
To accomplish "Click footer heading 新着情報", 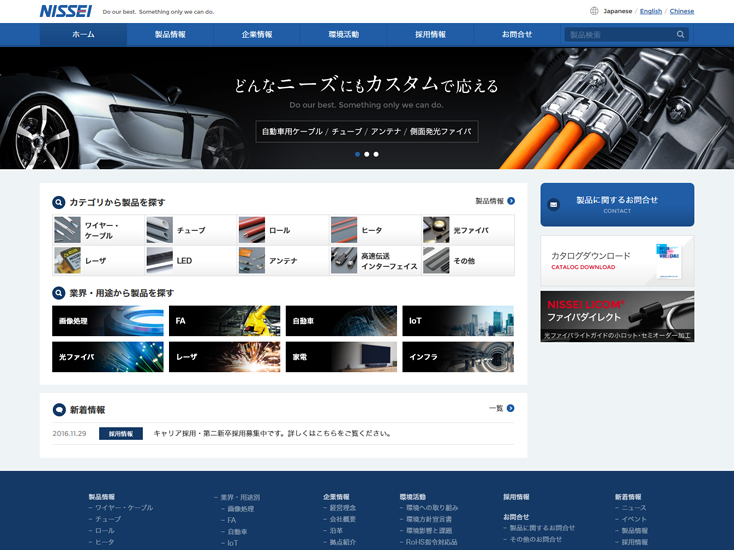I will tap(628, 497).
